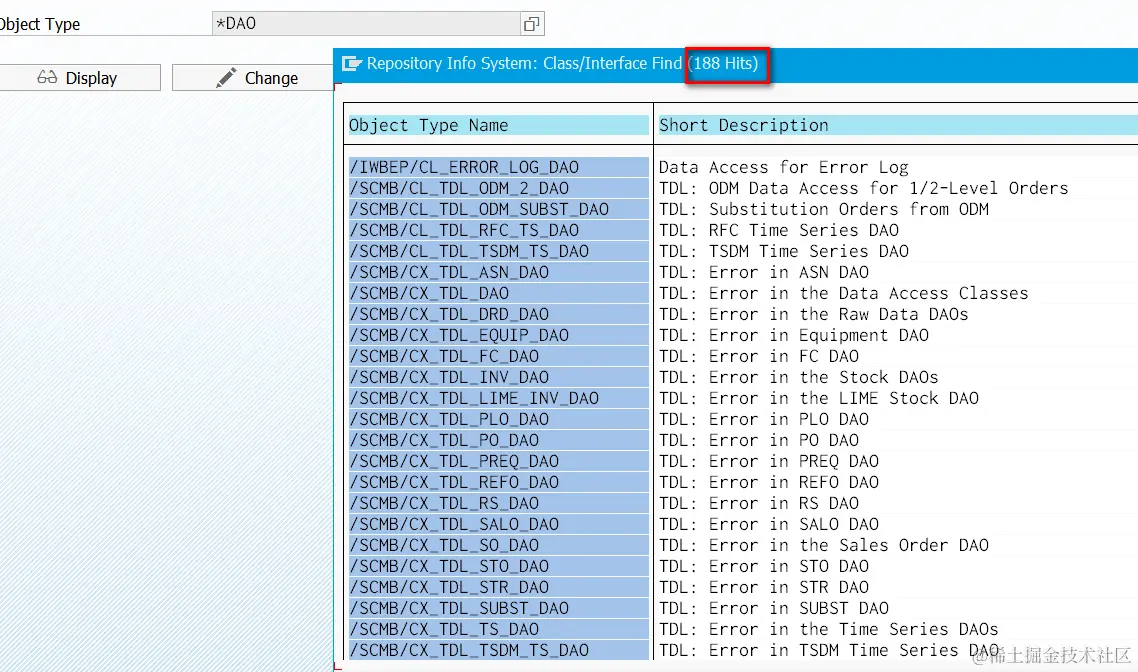The height and width of the screenshot is (672, 1138).
Task: Select row /SCMB/CX_TDL_DAO
Action: click(x=499, y=294)
